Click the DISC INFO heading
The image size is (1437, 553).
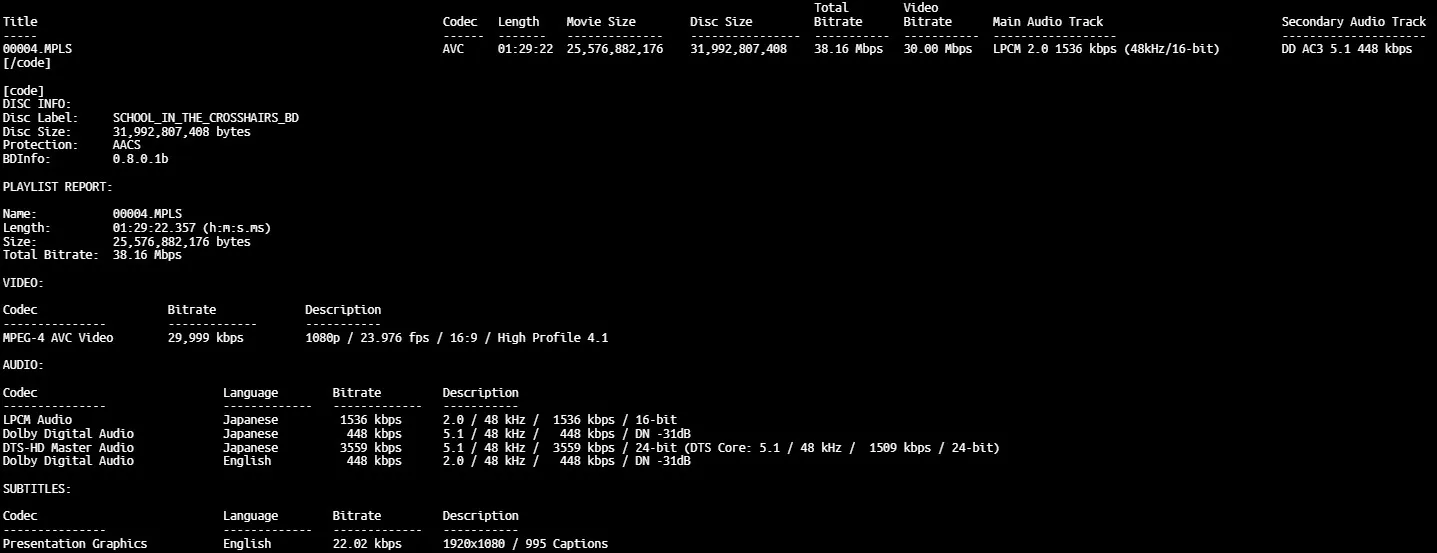tap(37, 104)
